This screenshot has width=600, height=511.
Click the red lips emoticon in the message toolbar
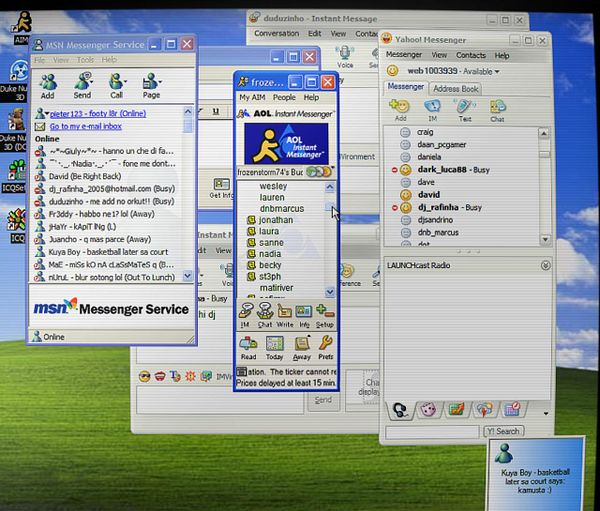(x=160, y=377)
